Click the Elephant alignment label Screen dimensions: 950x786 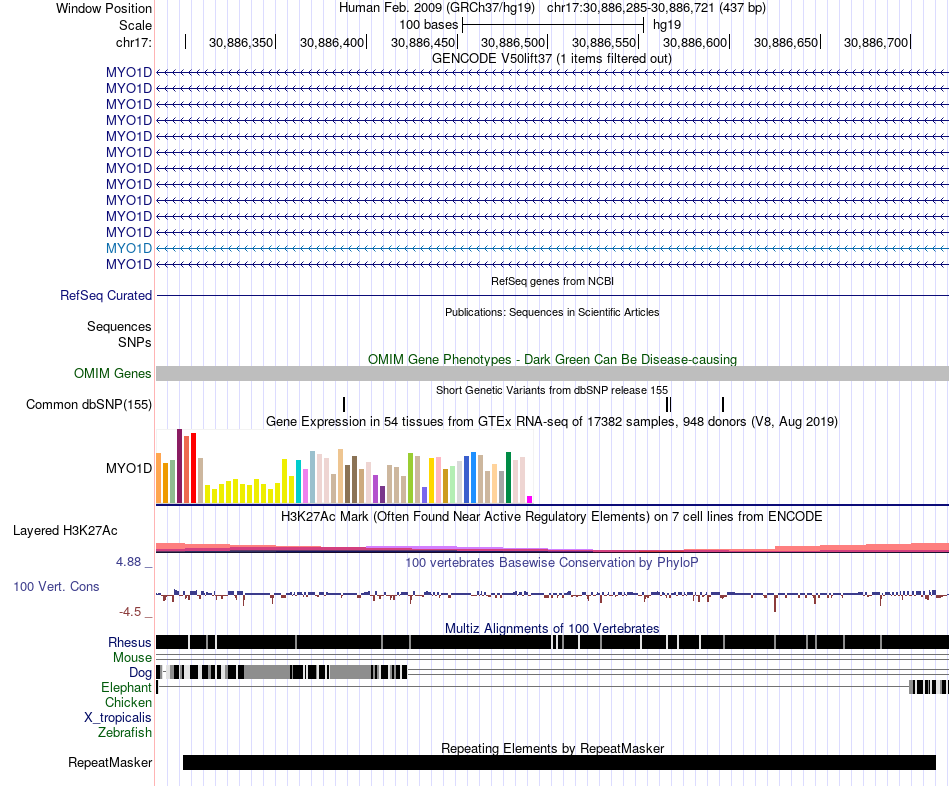point(126,688)
